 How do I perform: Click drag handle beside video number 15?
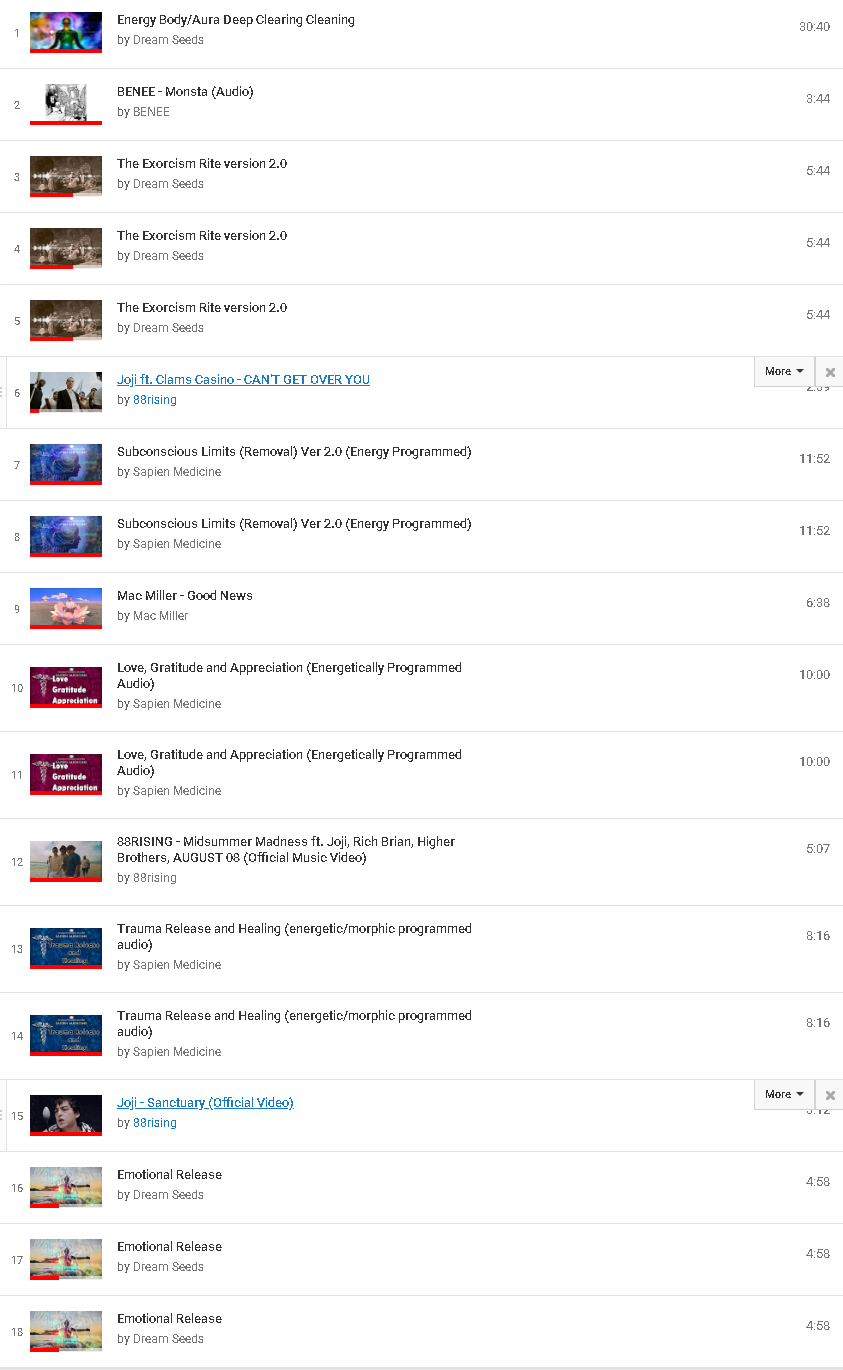3,1116
